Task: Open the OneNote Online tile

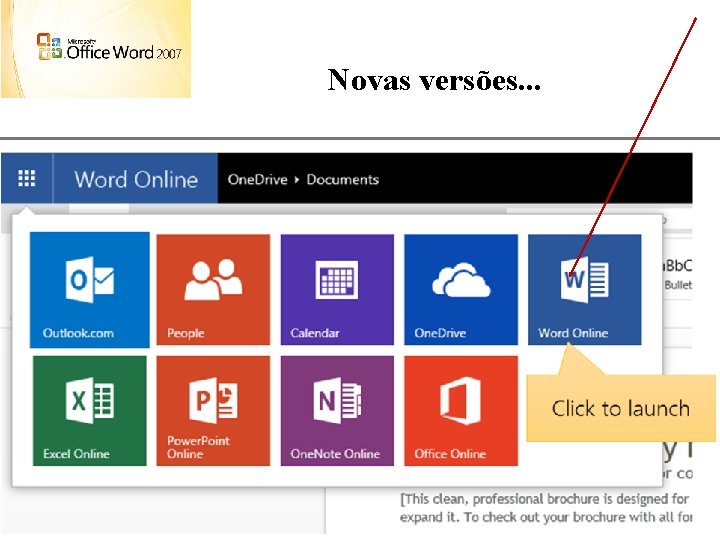Action: 337,411
